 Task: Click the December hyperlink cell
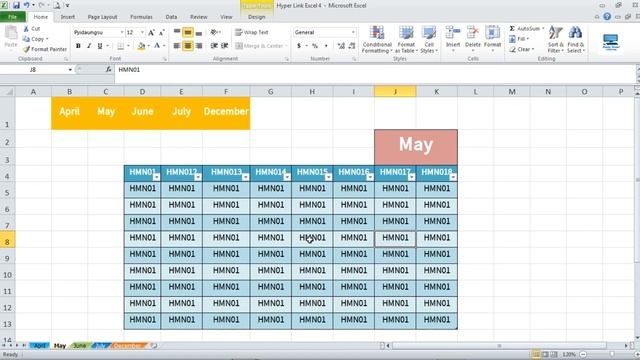coord(226,113)
